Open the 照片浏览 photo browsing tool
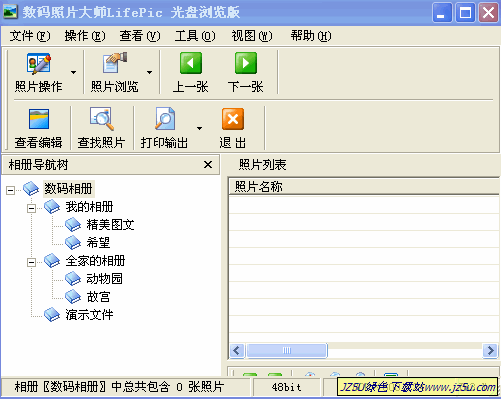Viewport: 501px width, 399px height. pyautogui.click(x=114, y=72)
